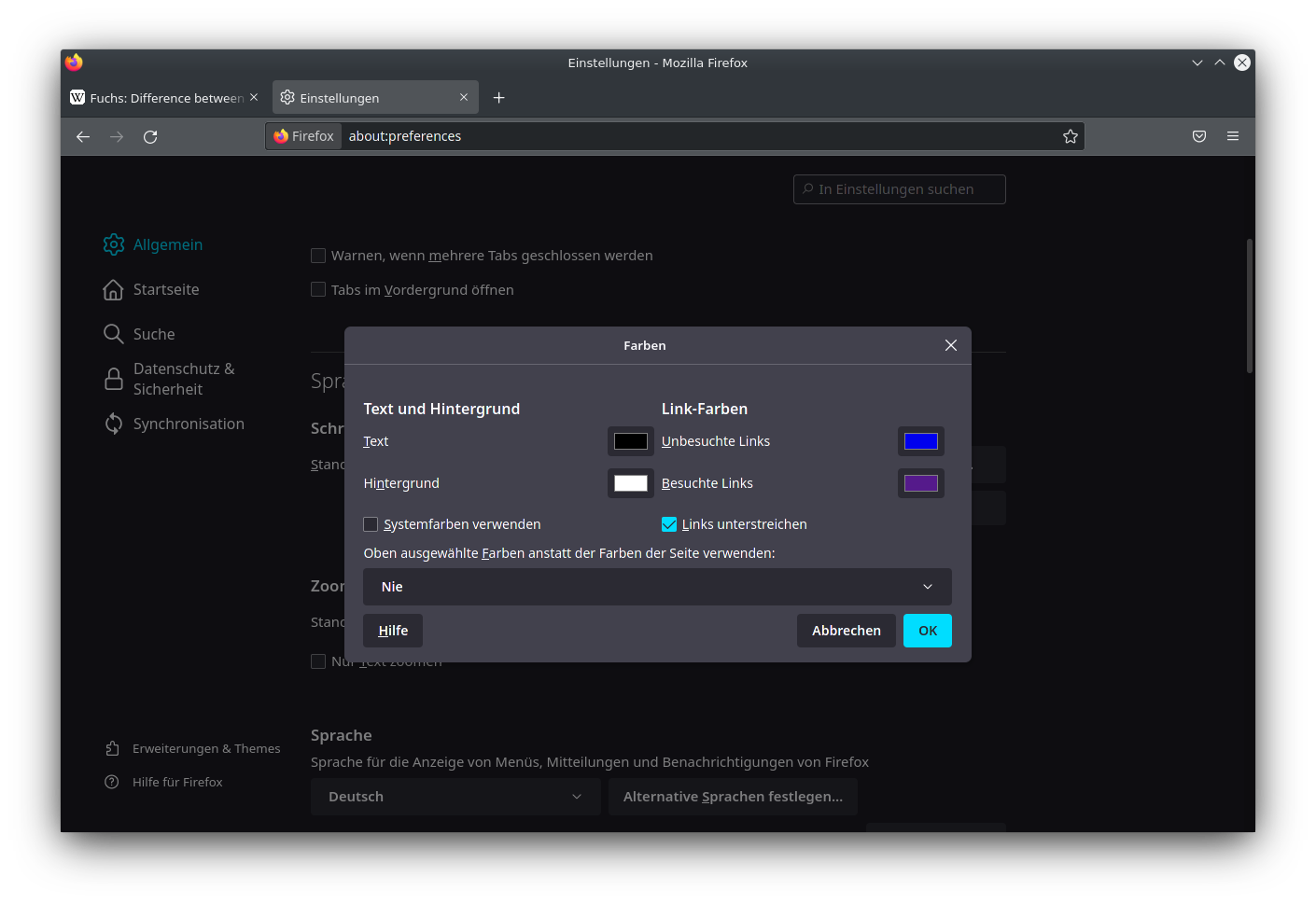
Task: Close the Farben dialog with the X
Action: 950,345
